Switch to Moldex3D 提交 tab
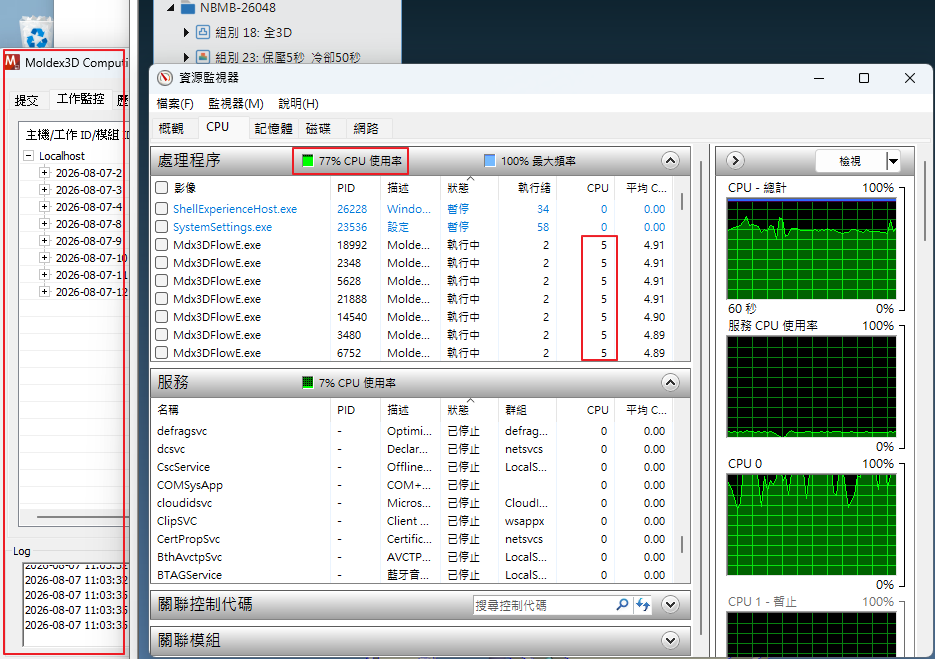Screen dimensions: 935x659 pos(27,100)
